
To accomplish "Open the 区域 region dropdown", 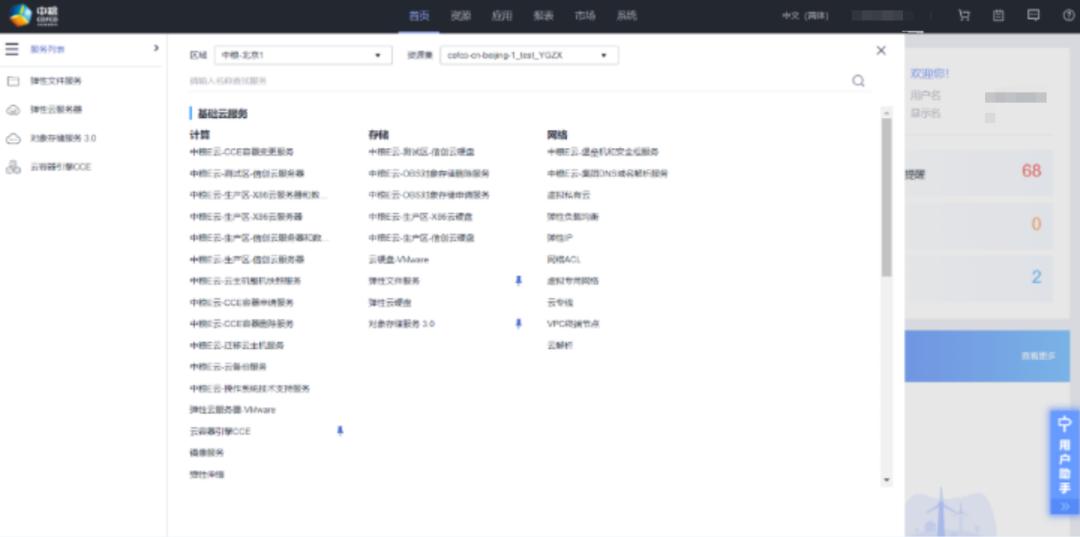I will pyautogui.click(x=303, y=55).
